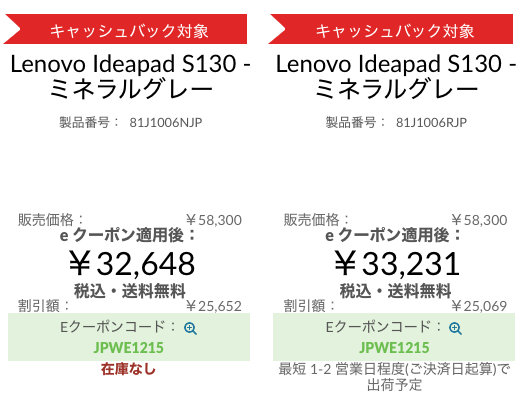
Task: Click magnifier icon beside left Eクーポンコード
Action: coord(191,328)
